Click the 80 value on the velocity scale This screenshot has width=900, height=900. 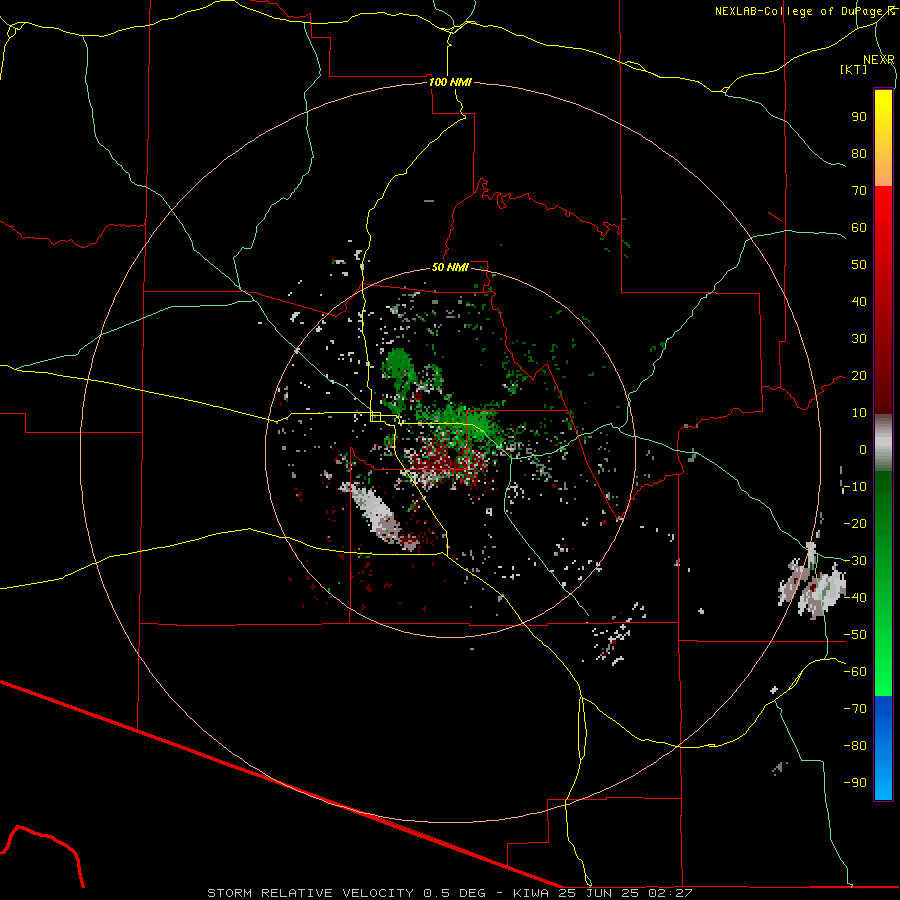tap(859, 154)
